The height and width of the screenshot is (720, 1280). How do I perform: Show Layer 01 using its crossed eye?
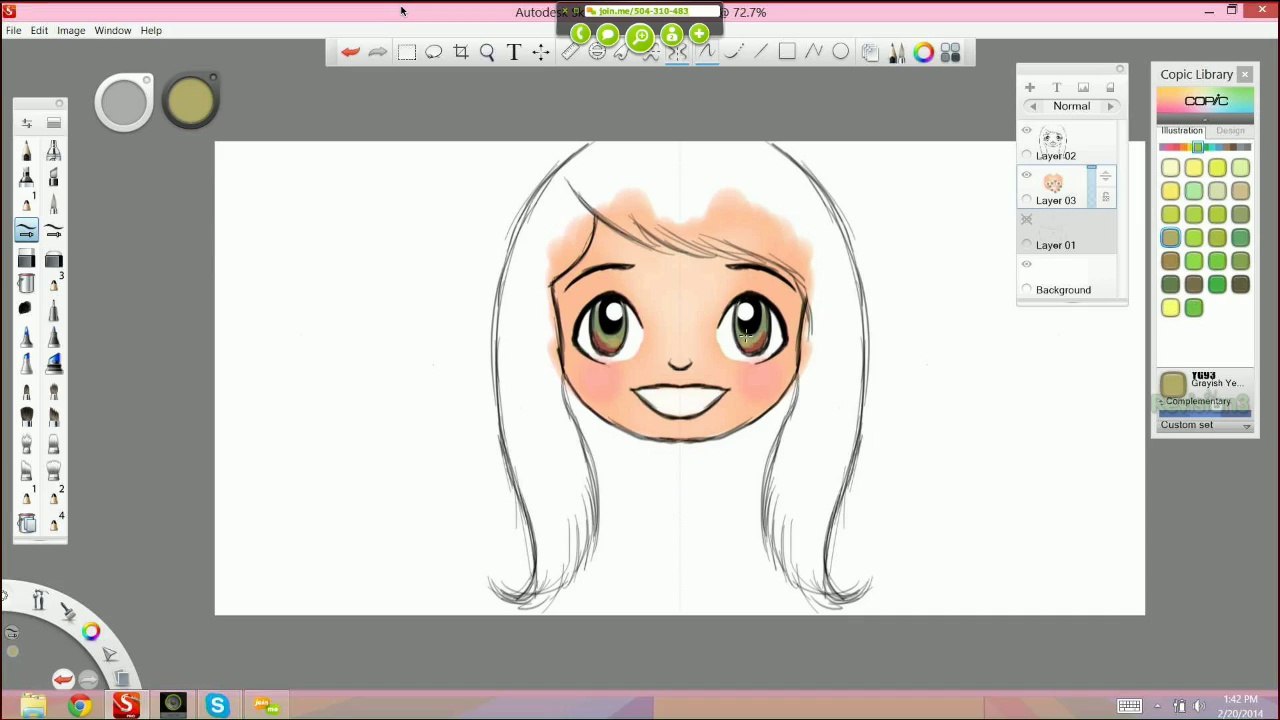(1026, 220)
